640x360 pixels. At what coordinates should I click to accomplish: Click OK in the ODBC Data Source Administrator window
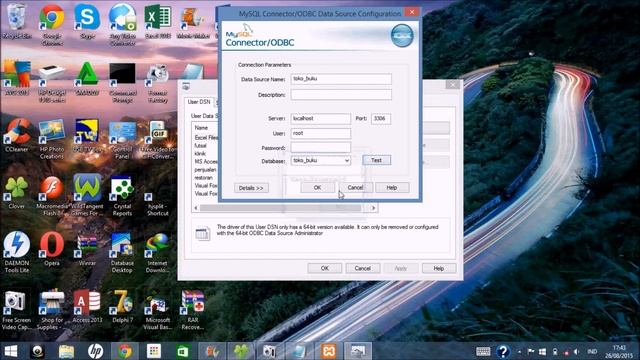click(325, 268)
